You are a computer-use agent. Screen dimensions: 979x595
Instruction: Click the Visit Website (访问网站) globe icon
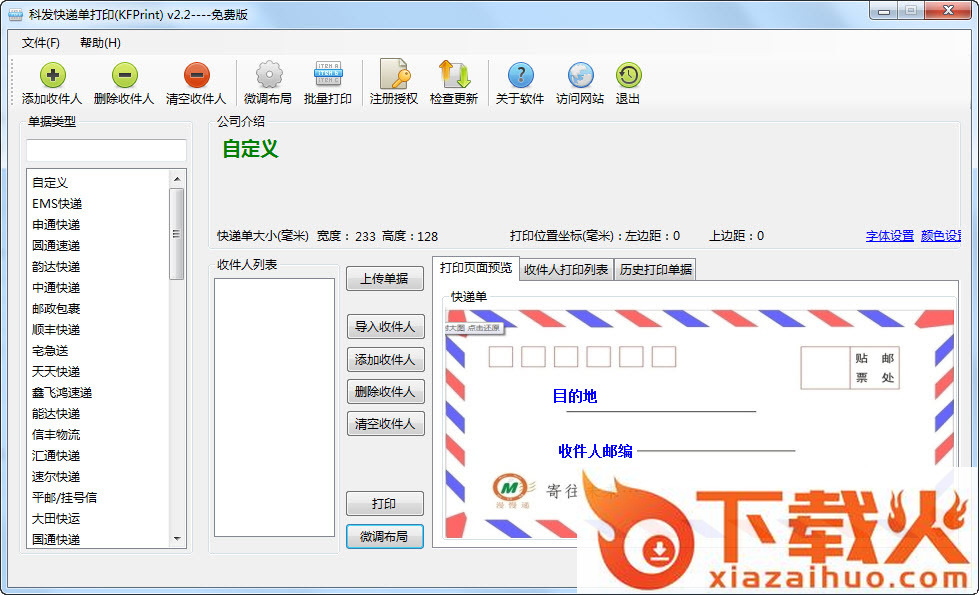click(x=580, y=76)
